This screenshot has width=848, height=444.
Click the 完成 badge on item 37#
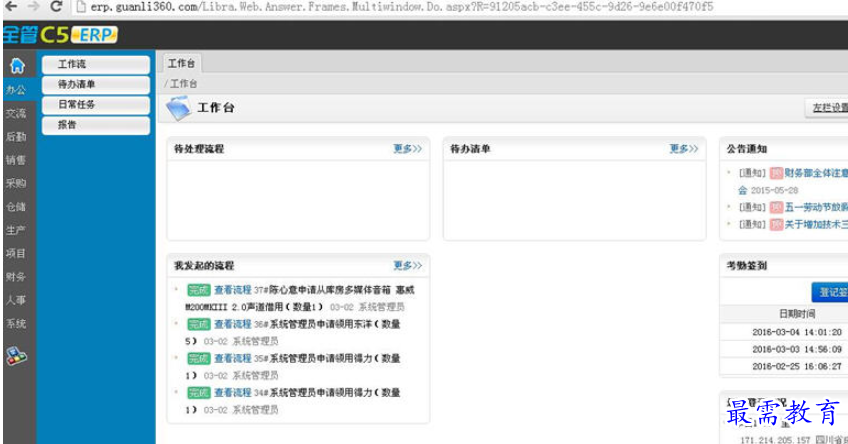pos(198,290)
